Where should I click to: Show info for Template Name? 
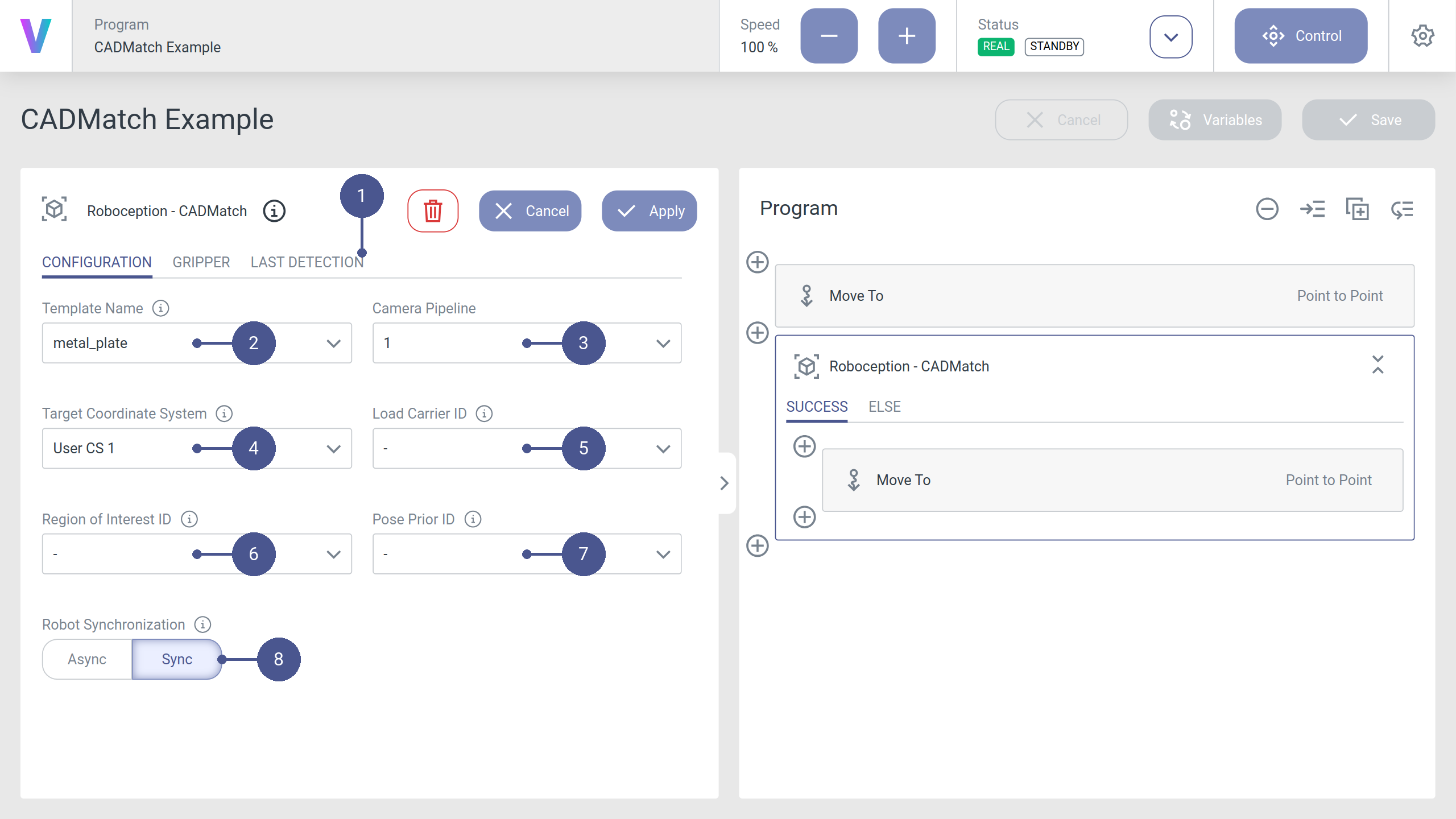pyautogui.click(x=161, y=308)
